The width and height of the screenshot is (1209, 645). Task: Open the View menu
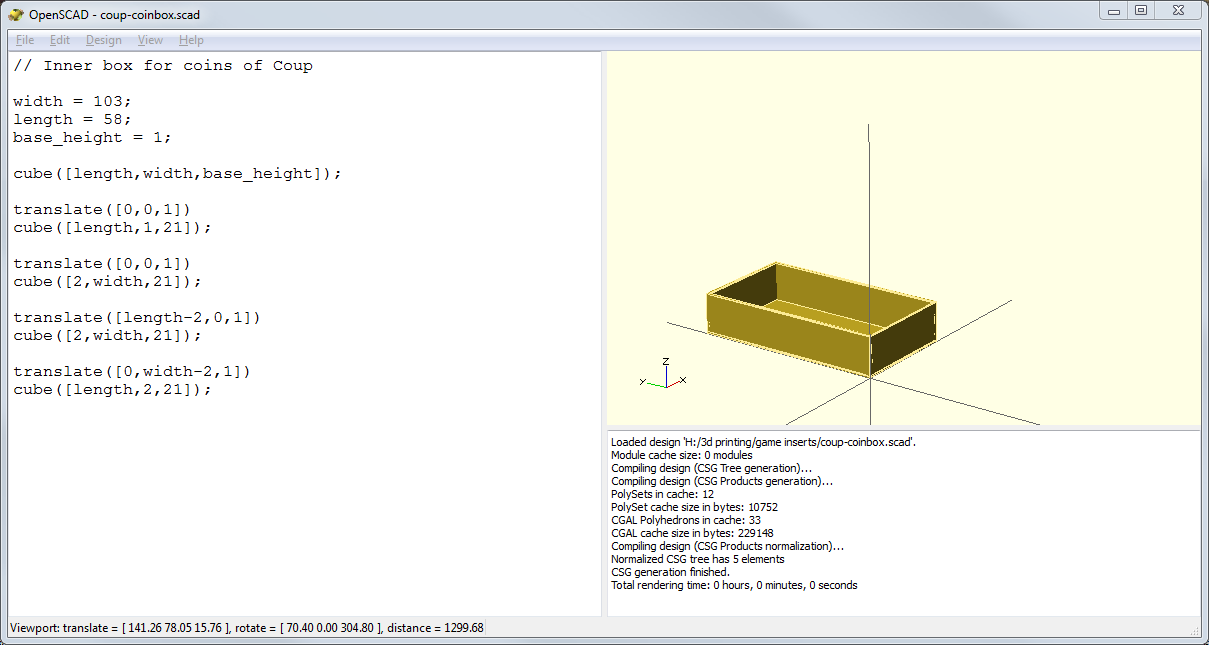150,40
